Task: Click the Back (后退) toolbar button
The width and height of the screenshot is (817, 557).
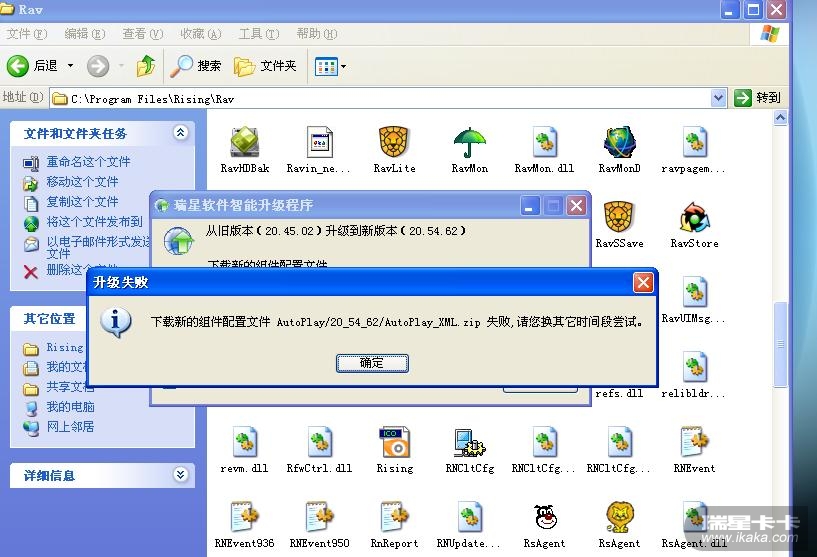Action: click(32, 66)
